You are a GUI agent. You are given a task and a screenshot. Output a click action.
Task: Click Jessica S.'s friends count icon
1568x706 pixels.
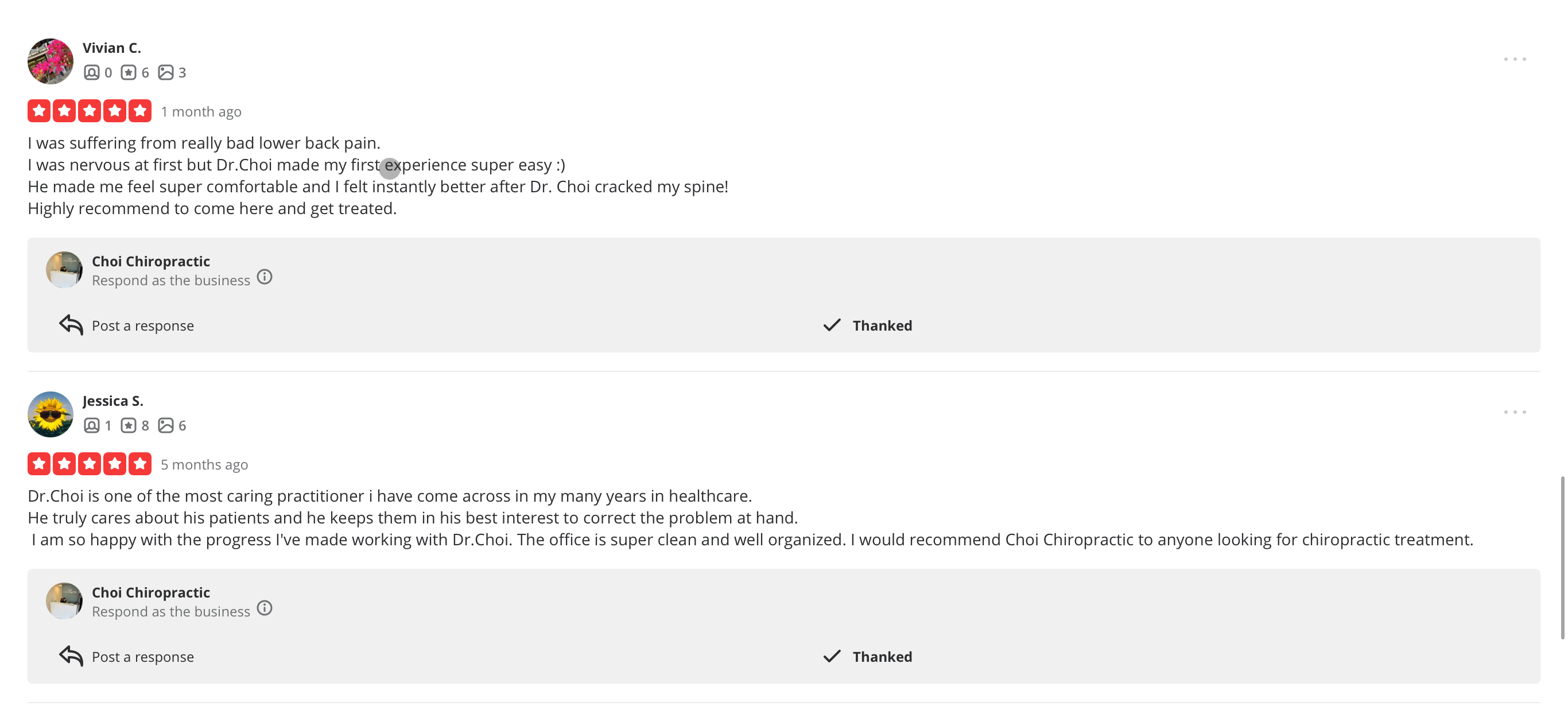click(x=91, y=425)
